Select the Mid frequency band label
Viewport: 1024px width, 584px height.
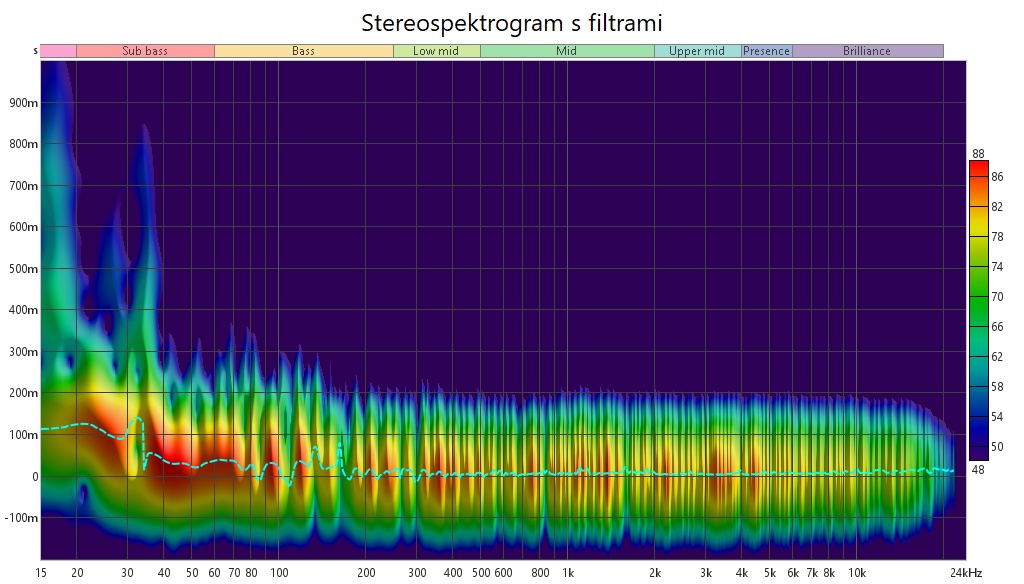pos(566,51)
